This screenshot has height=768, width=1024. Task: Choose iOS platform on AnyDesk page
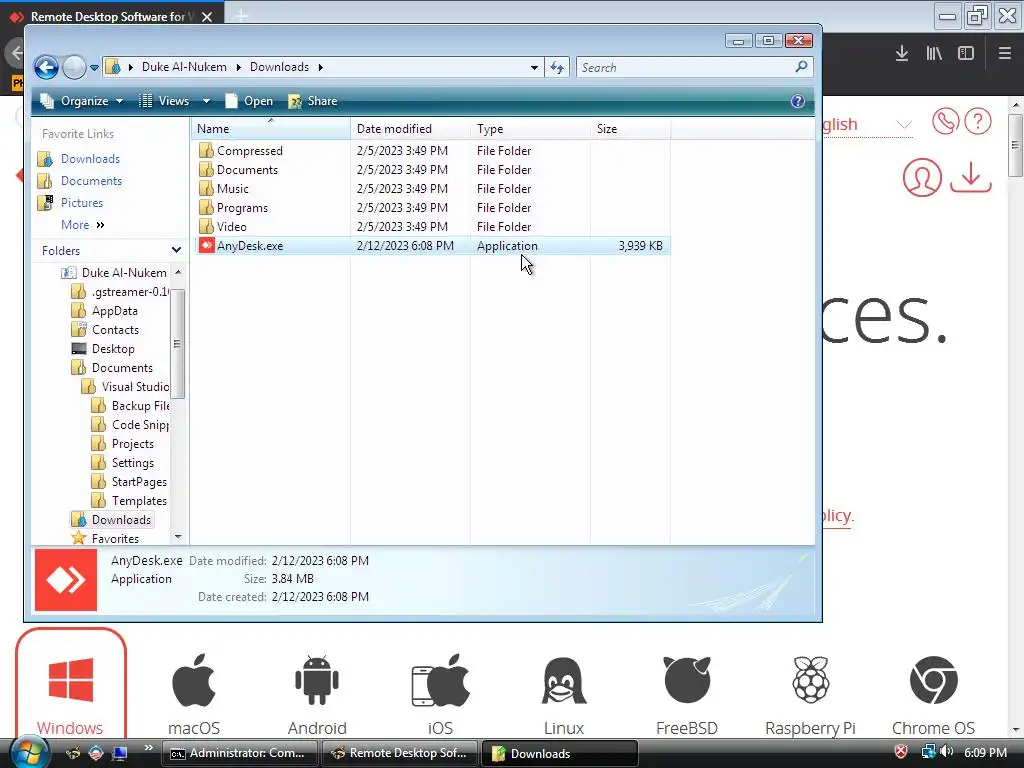pyautogui.click(x=440, y=695)
